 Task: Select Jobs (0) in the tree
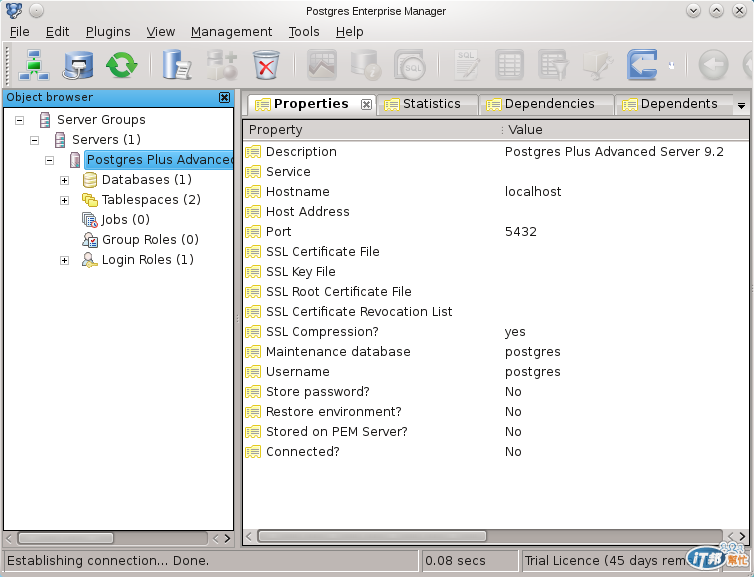[x=126, y=220]
